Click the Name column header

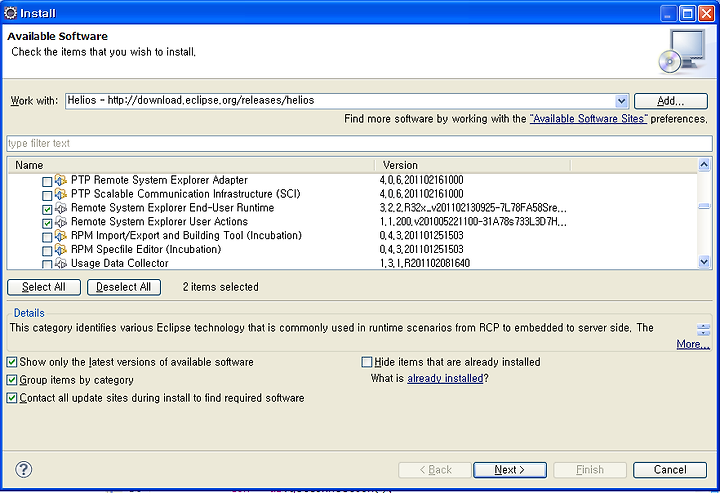[191, 165]
